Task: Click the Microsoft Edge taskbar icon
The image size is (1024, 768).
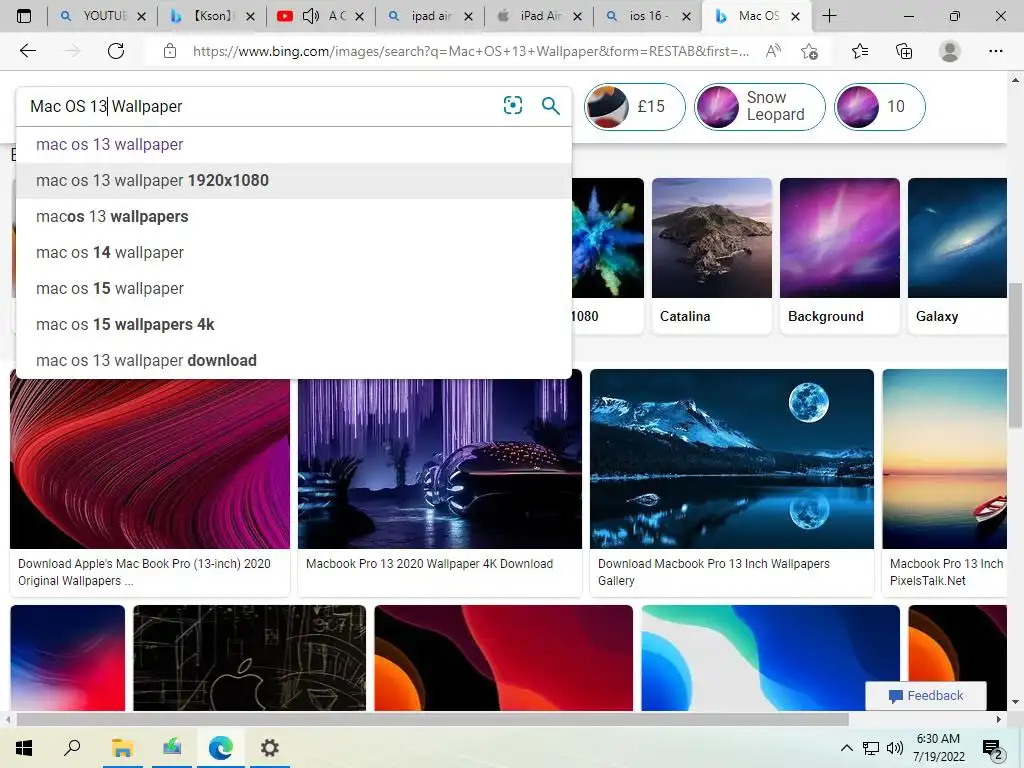Action: (220, 748)
